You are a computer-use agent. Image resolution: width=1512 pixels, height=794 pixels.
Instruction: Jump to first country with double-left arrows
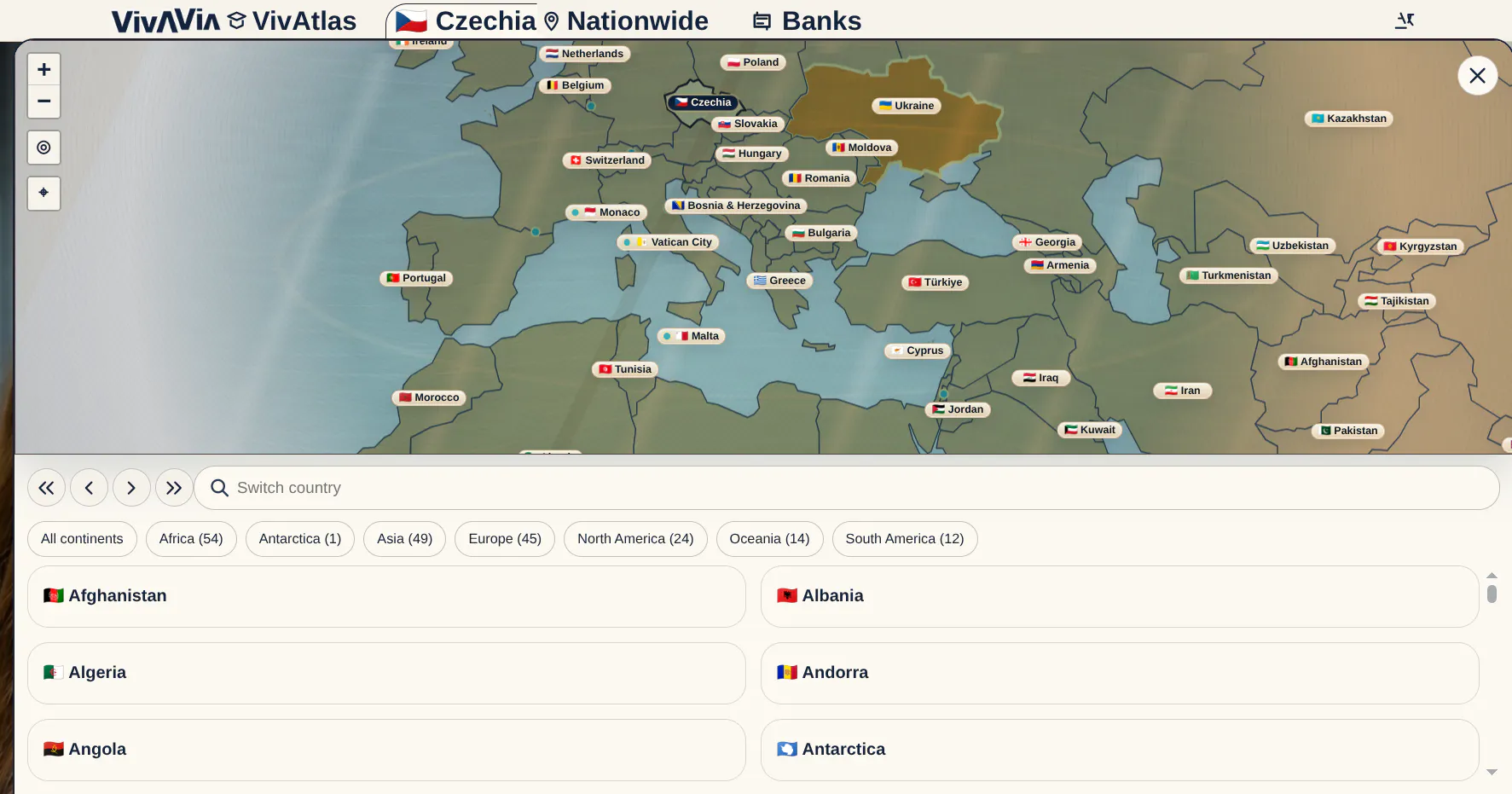point(46,488)
